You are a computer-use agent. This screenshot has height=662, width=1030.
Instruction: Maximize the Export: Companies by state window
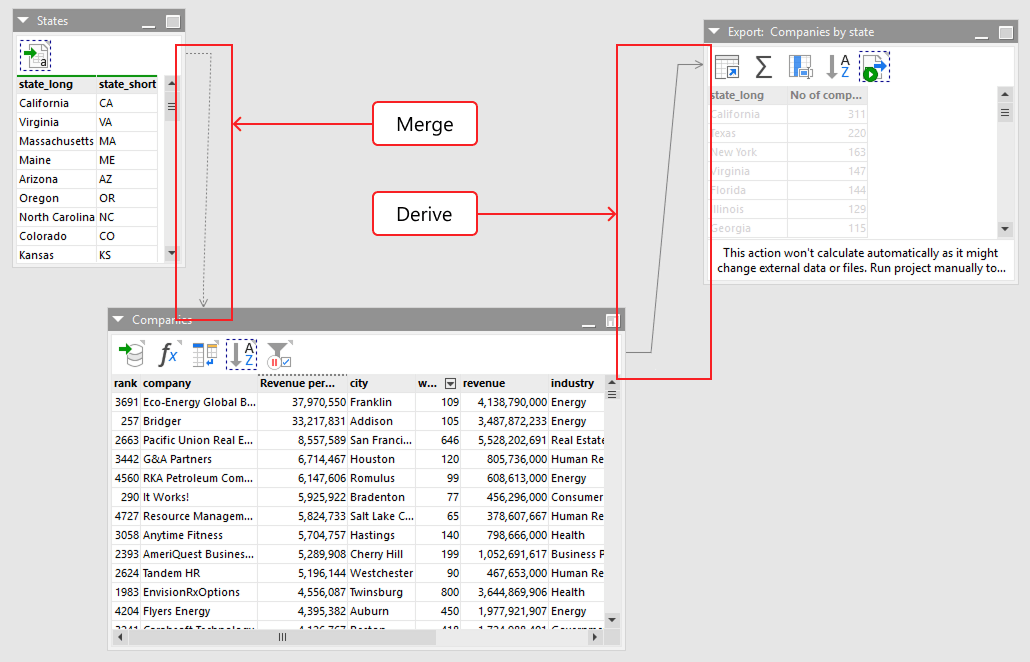(1006, 33)
